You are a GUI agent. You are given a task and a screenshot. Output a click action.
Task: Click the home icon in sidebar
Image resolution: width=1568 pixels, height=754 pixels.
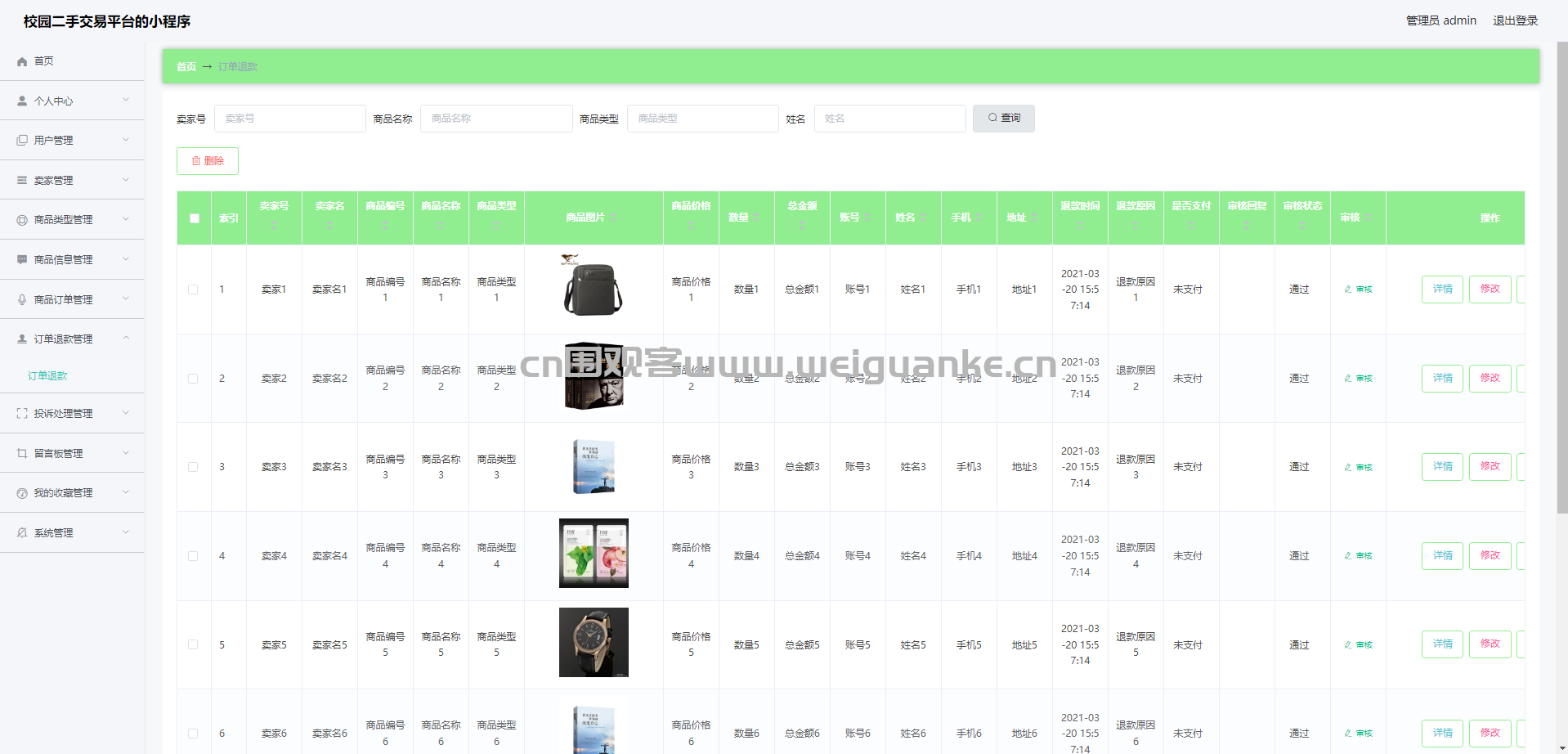(22, 61)
